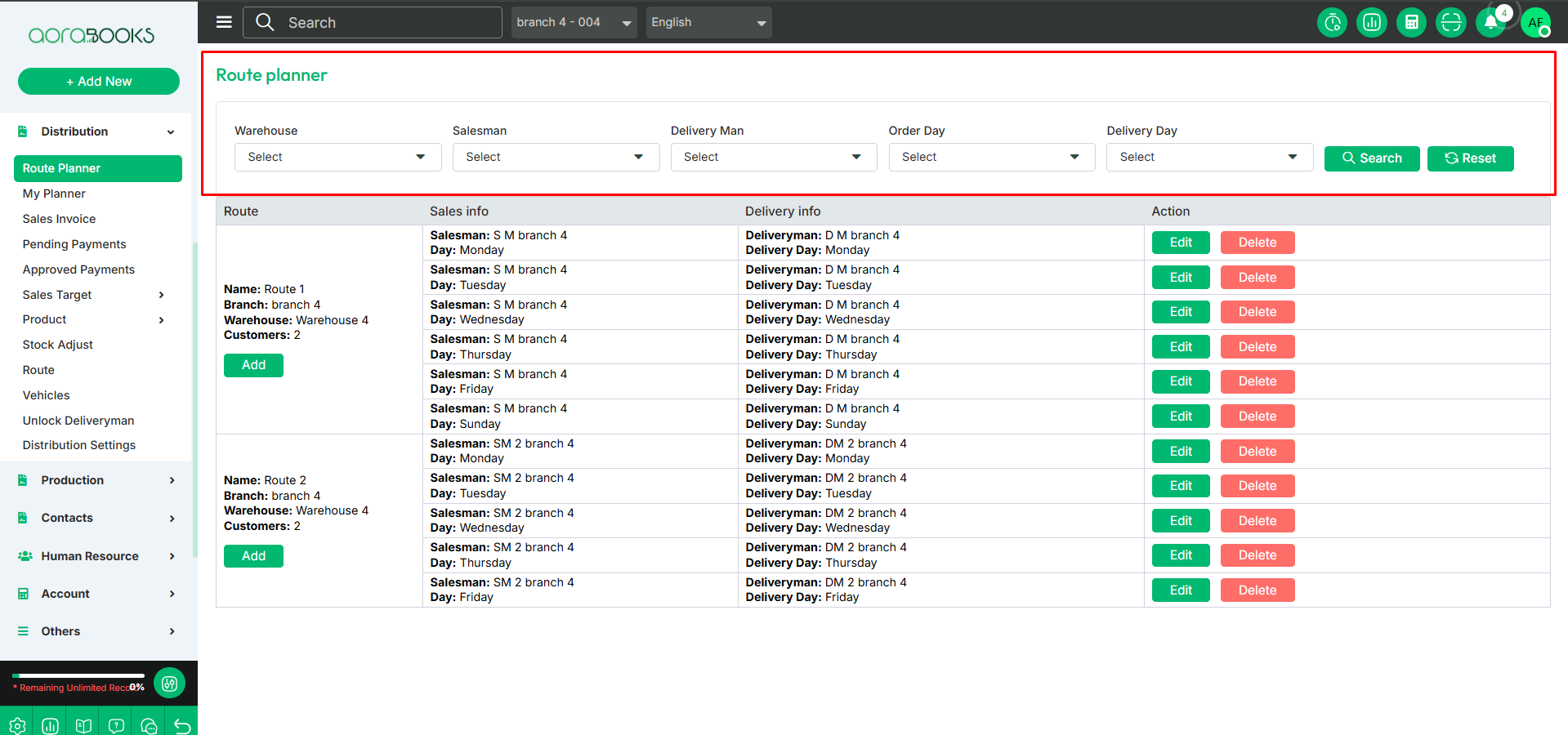Image resolution: width=1568 pixels, height=735 pixels.
Task: Open the Warehouse select dropdown
Action: [337, 157]
